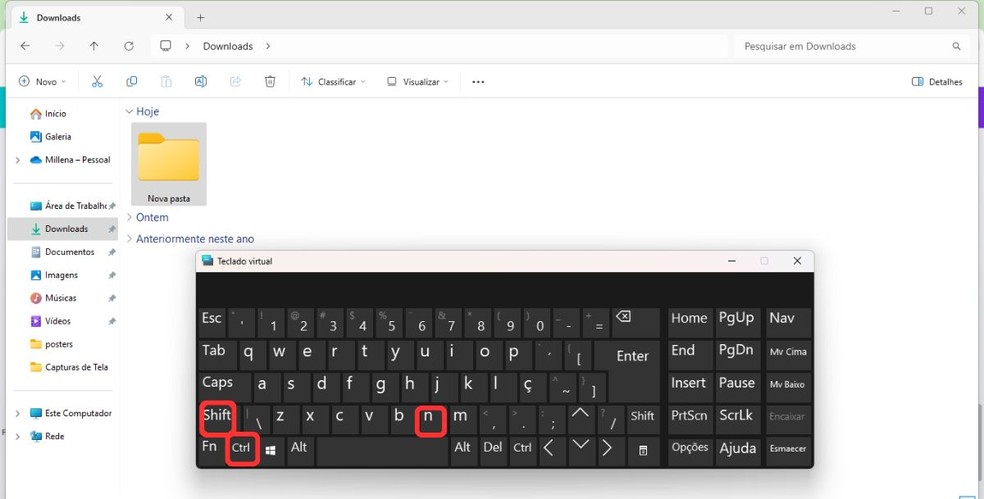The image size is (984, 499).
Task: Expand Millena – Pessoal in sidebar
Action: (18, 160)
